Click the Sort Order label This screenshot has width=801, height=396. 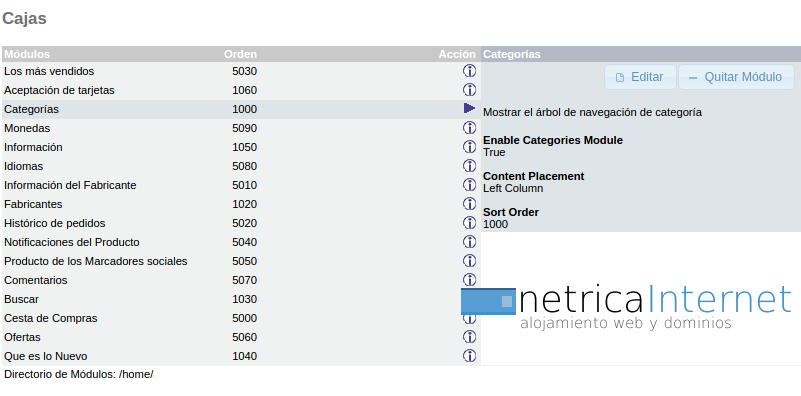(x=511, y=212)
